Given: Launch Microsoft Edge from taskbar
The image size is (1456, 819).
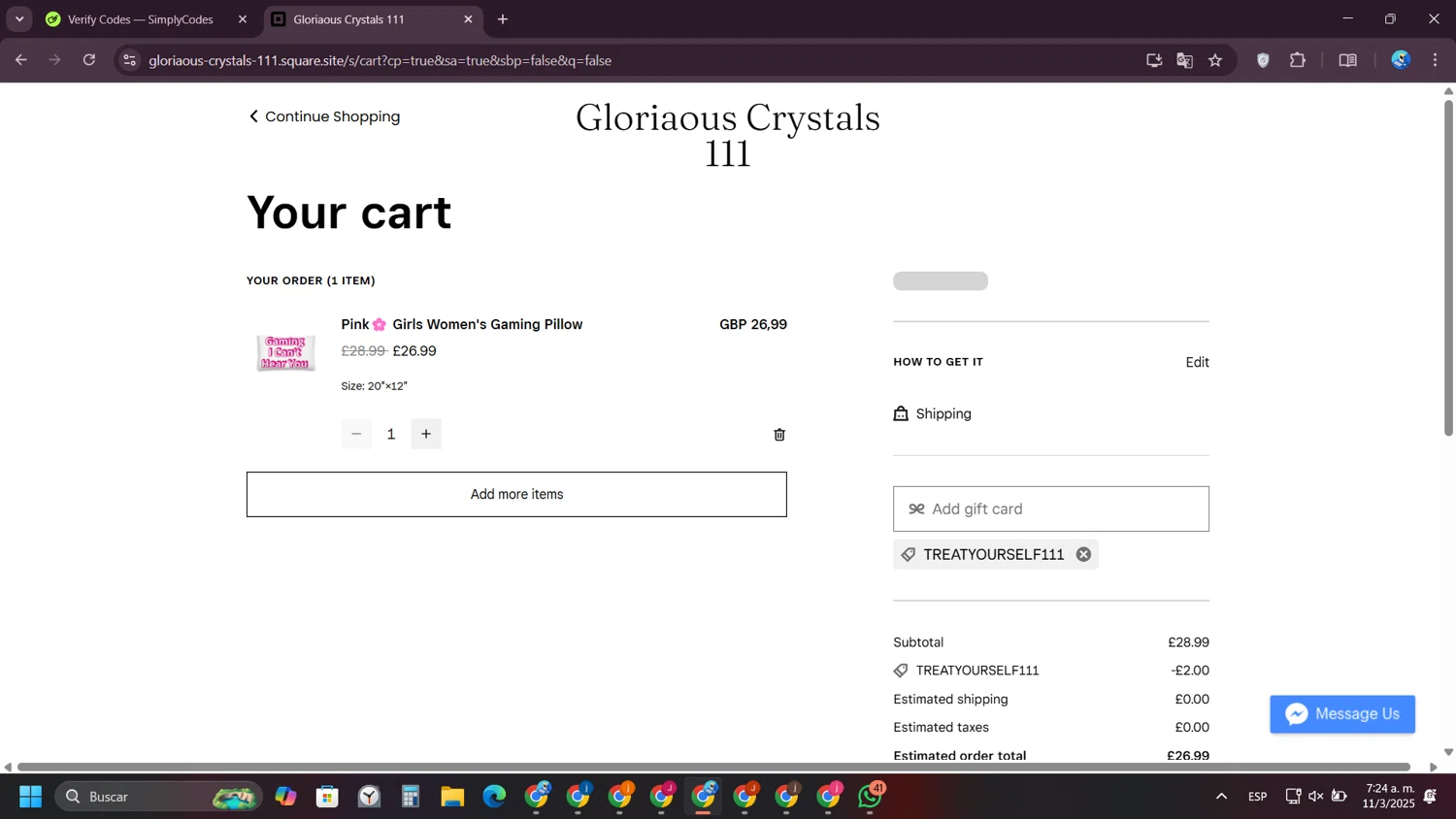Looking at the screenshot, I should point(494,797).
